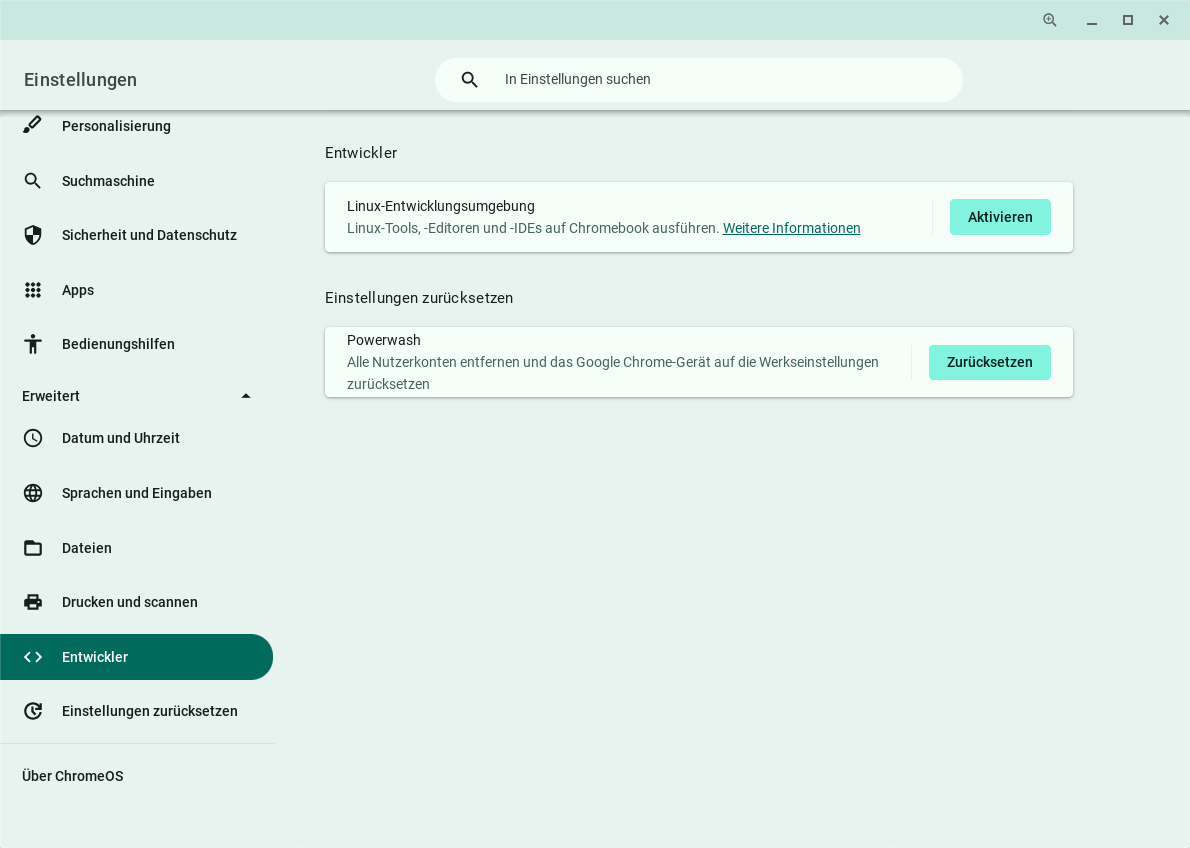Maximize the settings window
Viewport: 1190px width, 848px height.
click(x=1128, y=20)
